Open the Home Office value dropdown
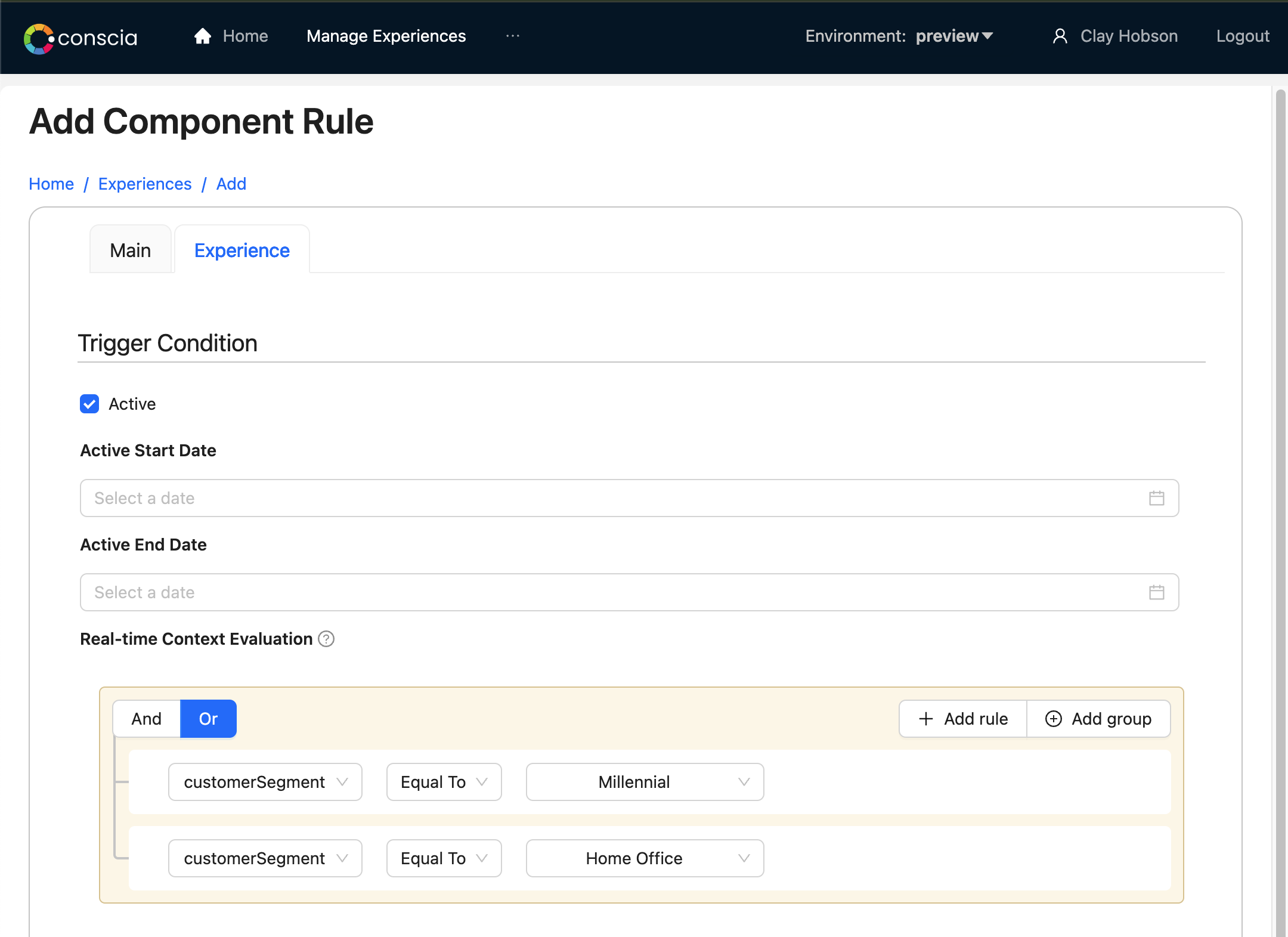Viewport: 1288px width, 937px height. coord(645,858)
